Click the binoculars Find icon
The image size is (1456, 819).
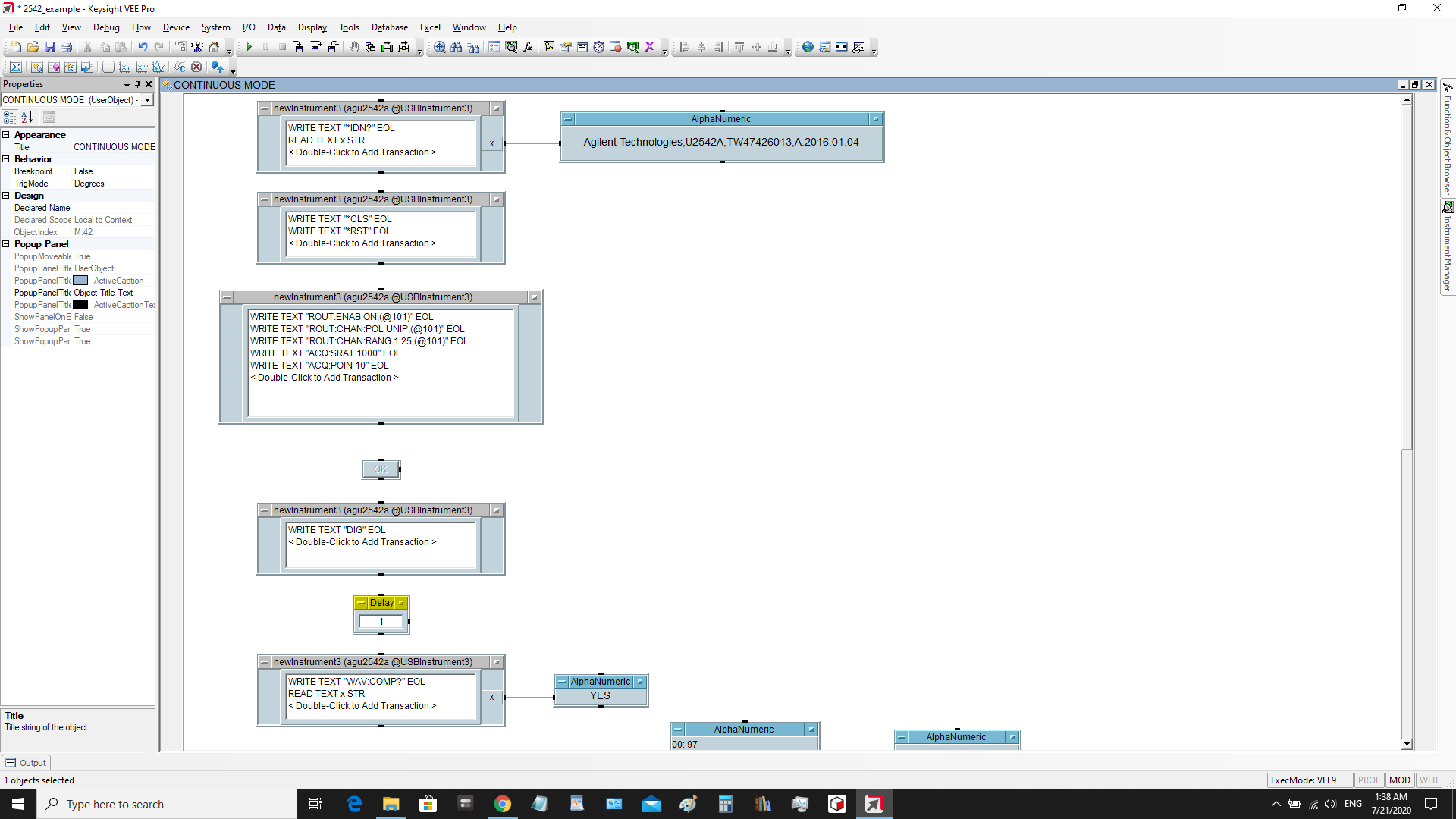pyautogui.click(x=456, y=47)
